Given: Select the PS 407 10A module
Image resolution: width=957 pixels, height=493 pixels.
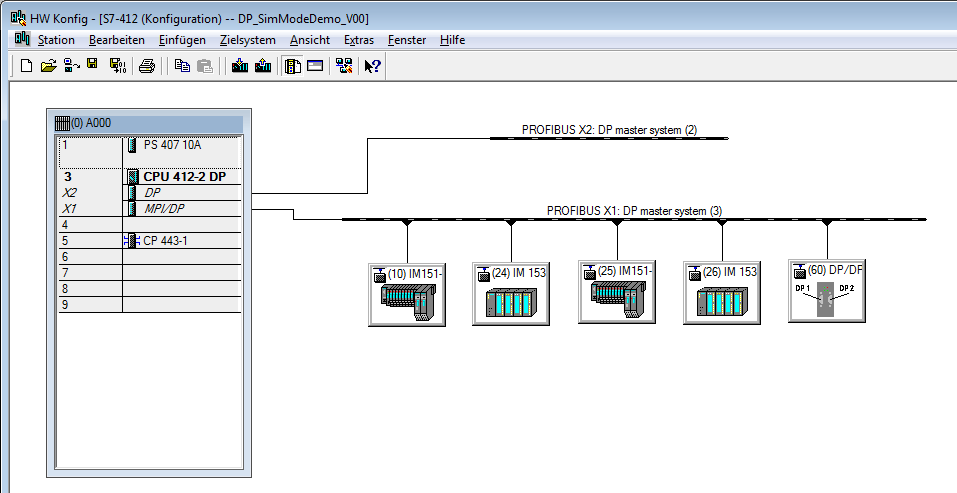Looking at the screenshot, I should (x=172, y=145).
